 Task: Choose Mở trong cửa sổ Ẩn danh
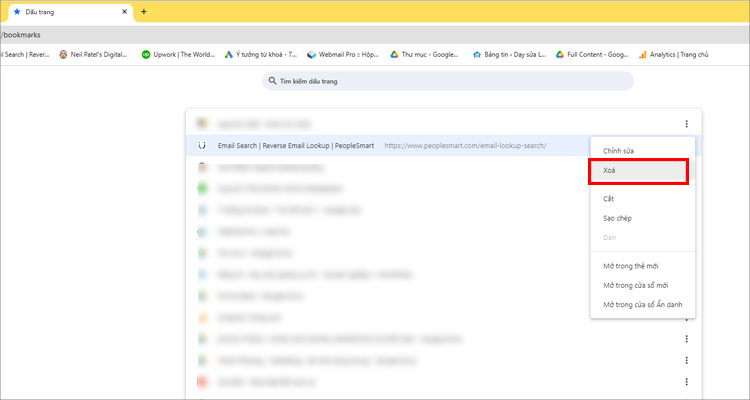point(643,304)
